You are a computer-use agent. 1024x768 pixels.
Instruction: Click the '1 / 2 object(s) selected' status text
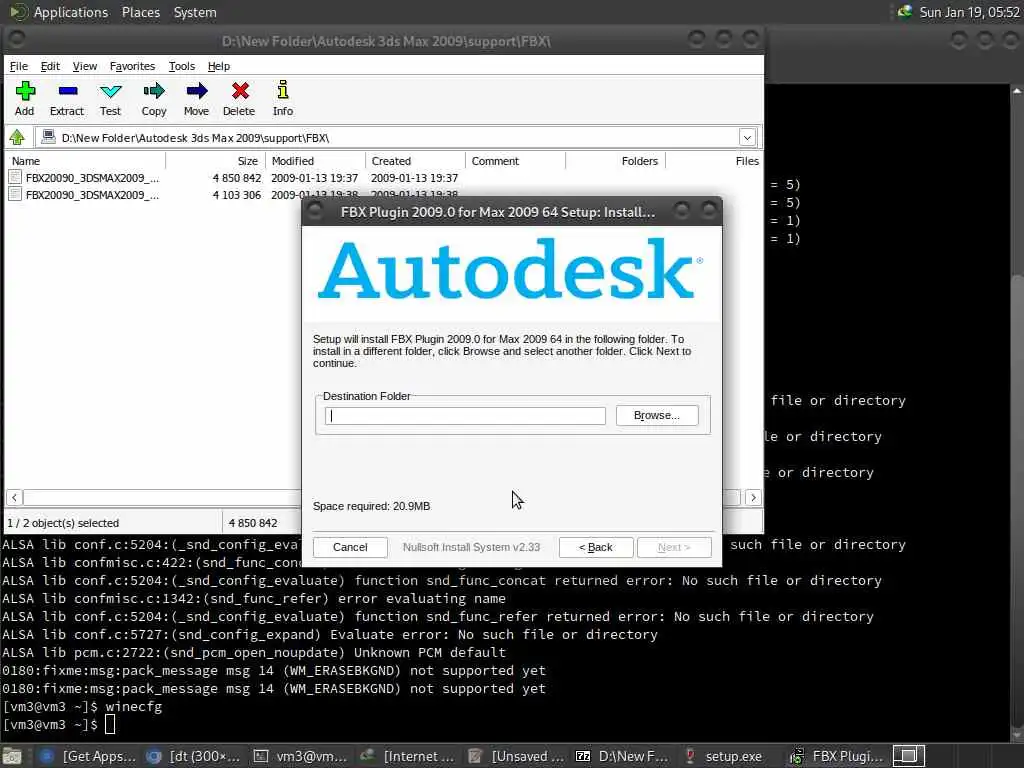click(63, 523)
